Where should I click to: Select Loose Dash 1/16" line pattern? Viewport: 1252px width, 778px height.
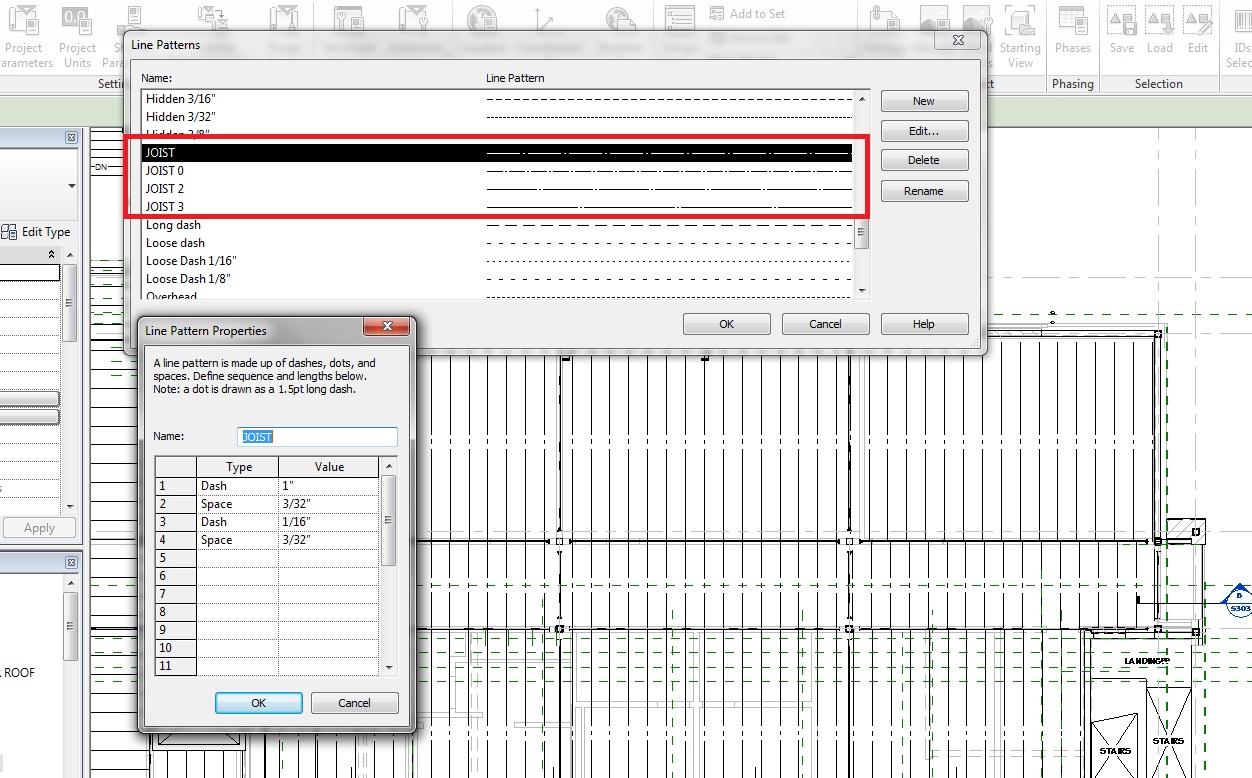[497, 261]
